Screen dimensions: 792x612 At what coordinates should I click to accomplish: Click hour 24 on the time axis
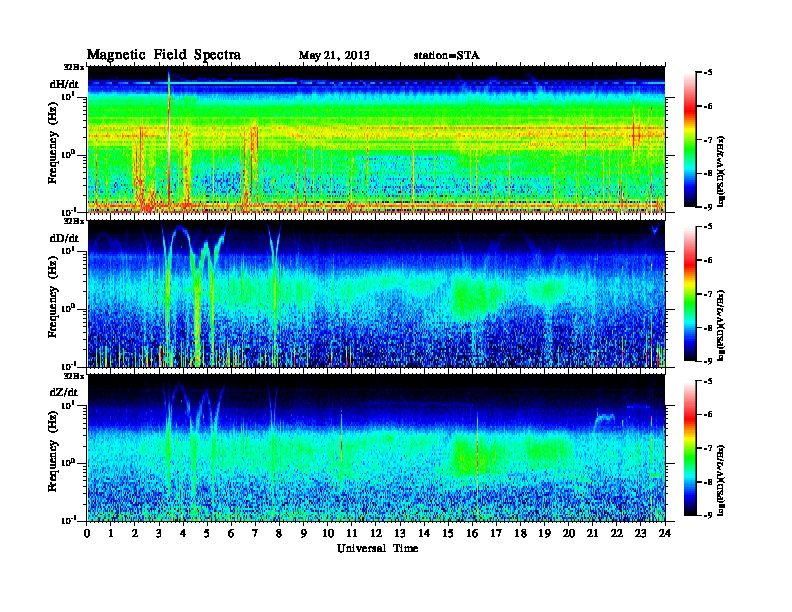(665, 533)
